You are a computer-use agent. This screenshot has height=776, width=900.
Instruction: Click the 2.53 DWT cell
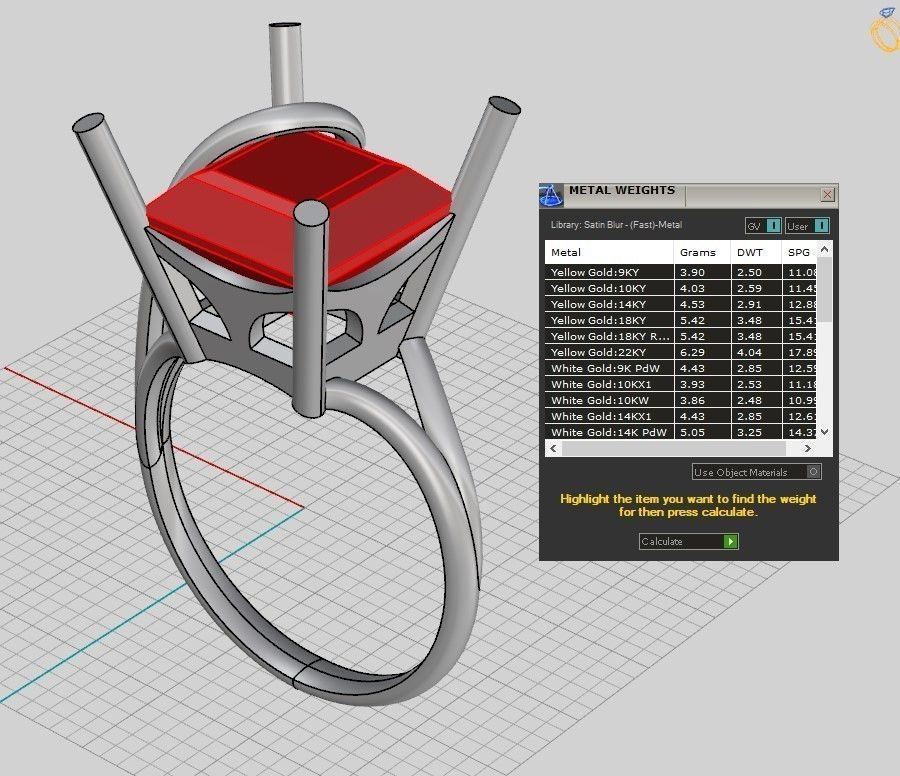[756, 385]
